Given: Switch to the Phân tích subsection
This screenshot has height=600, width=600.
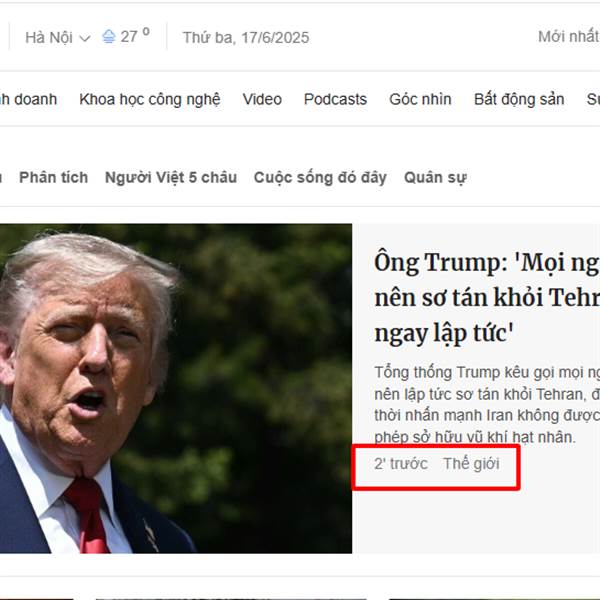Looking at the screenshot, I should click(x=54, y=178).
